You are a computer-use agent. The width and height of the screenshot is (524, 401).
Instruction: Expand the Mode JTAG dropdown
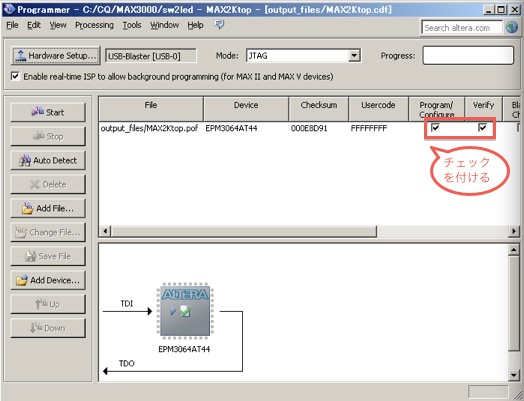point(354,55)
